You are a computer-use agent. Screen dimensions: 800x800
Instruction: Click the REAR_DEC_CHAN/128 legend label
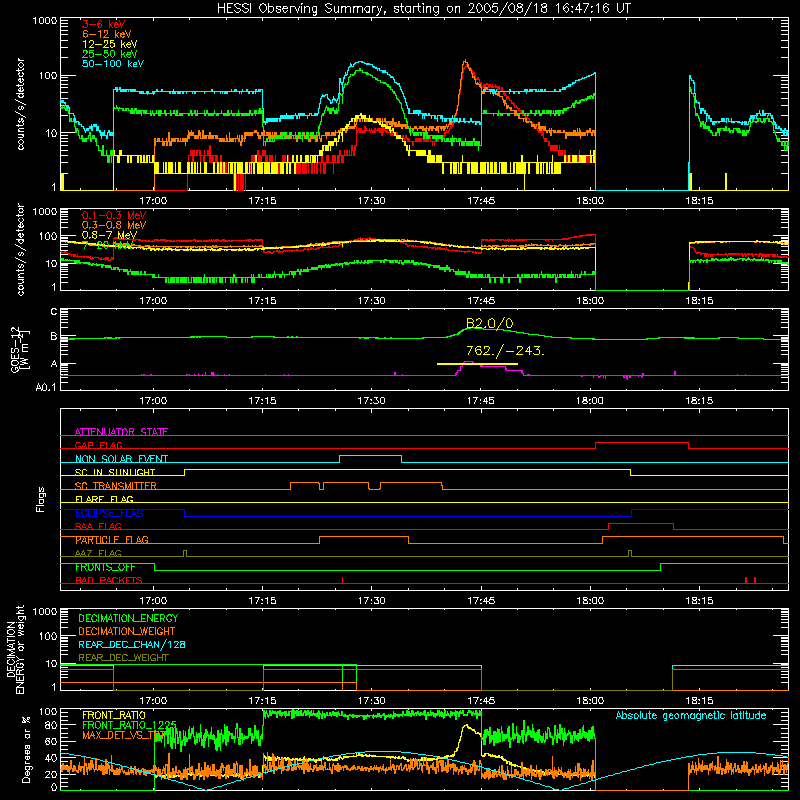point(132,644)
